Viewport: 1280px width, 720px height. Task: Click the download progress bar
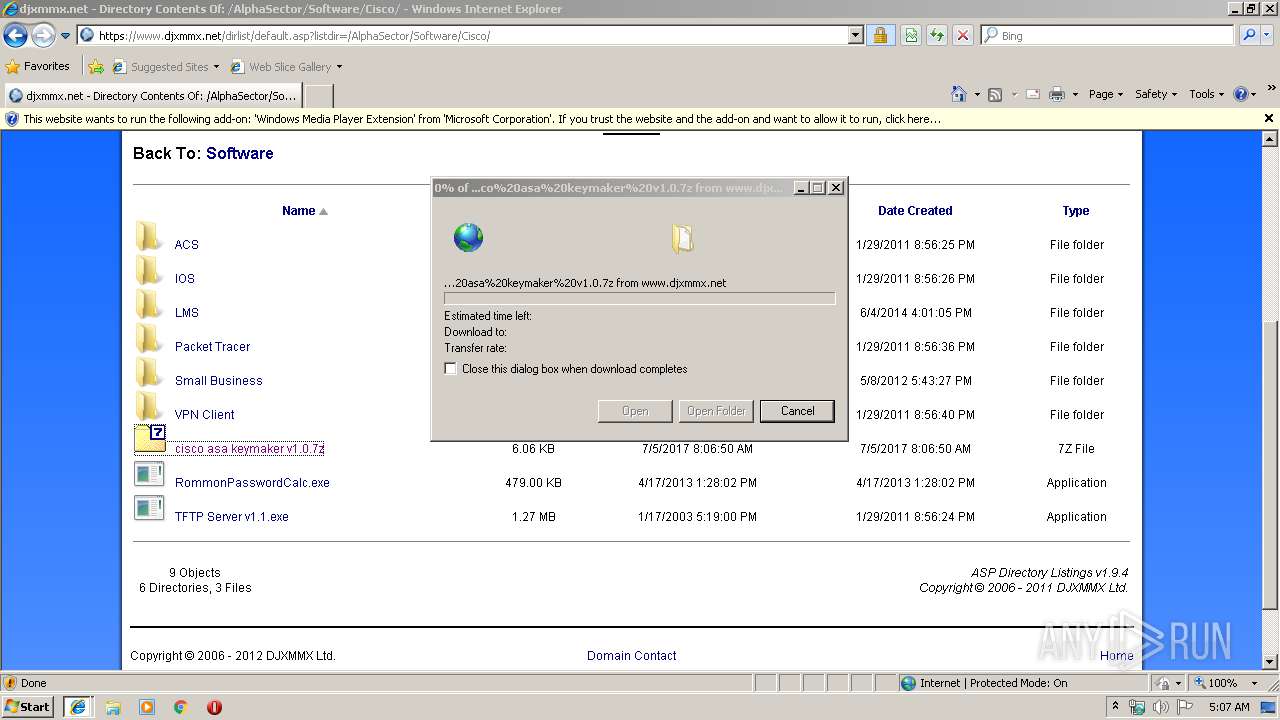(x=639, y=298)
